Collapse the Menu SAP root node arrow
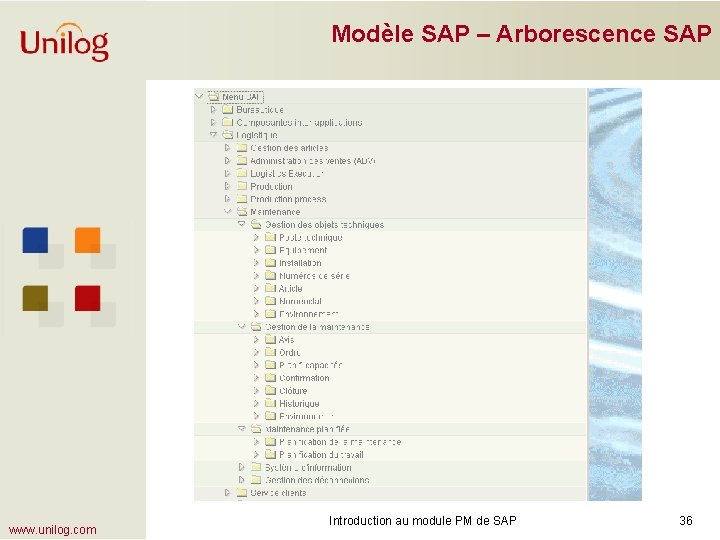The image size is (720, 540). click(x=199, y=96)
